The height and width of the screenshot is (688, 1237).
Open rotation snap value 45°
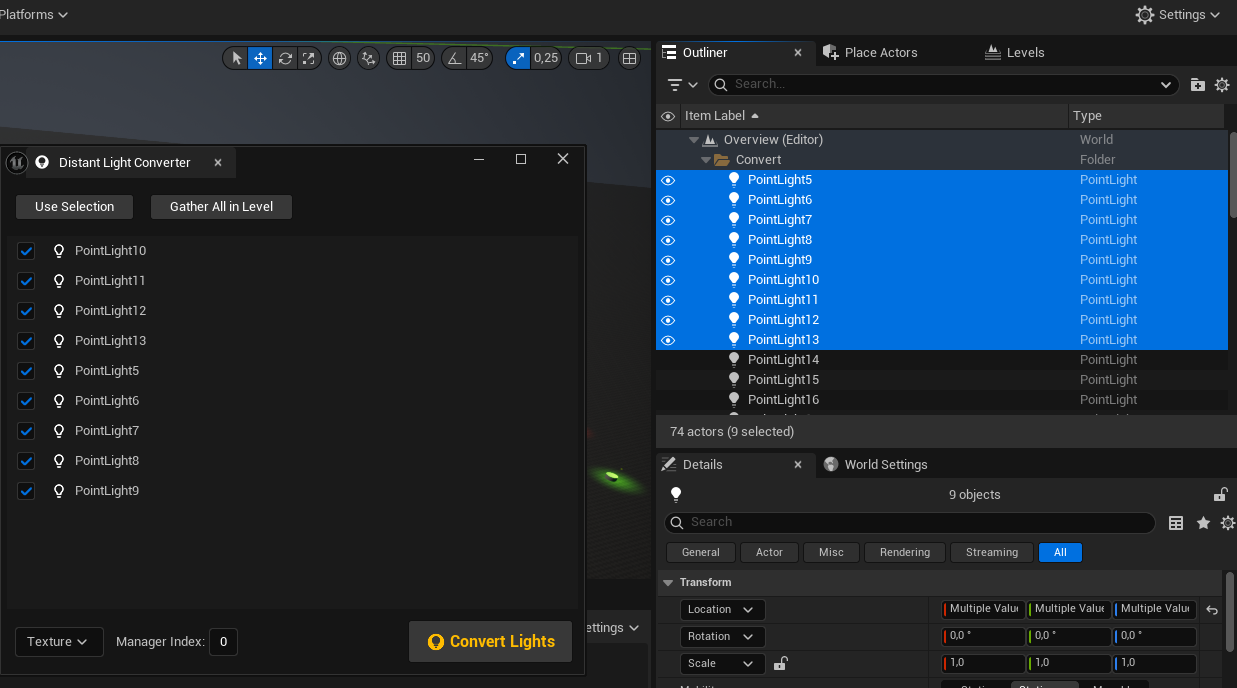(x=480, y=58)
